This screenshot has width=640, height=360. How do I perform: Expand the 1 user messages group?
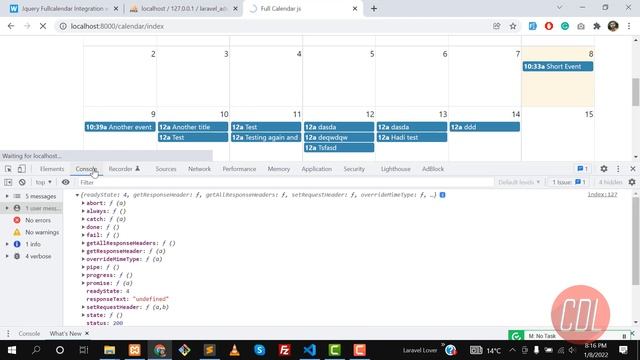coord(7,208)
